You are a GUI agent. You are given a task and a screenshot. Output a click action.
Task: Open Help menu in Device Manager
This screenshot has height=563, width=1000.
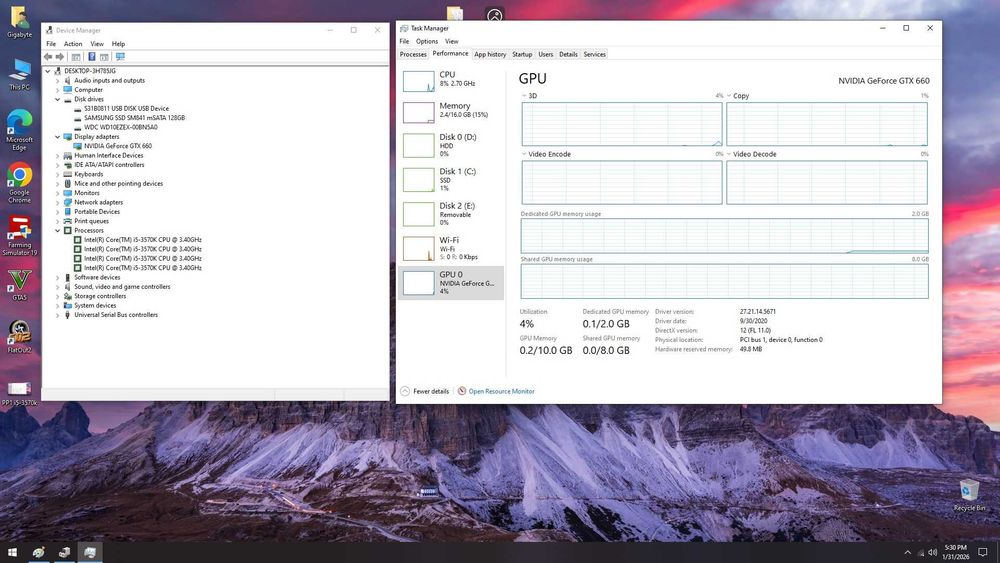118,44
